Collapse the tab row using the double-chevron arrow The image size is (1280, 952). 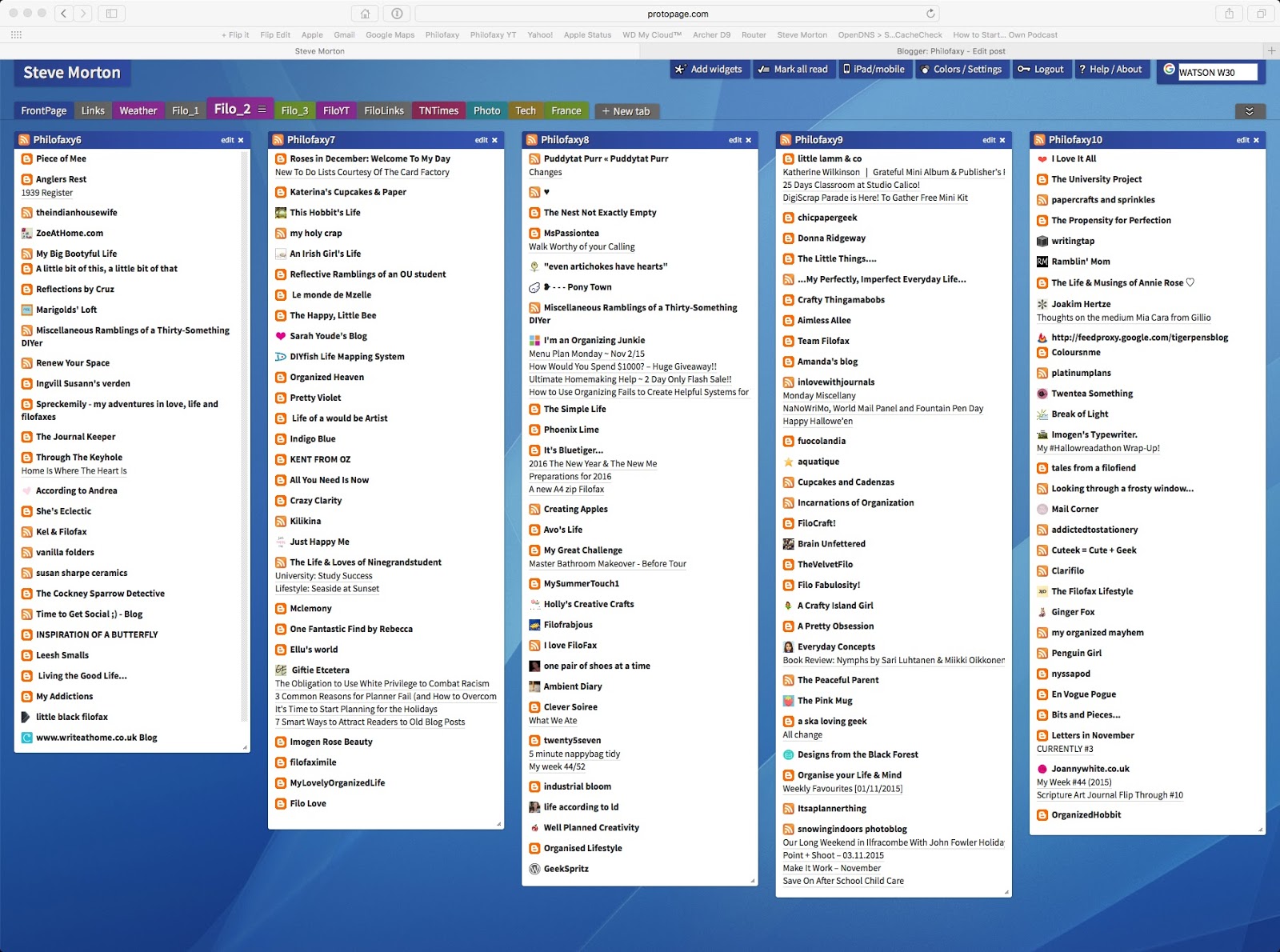1249,110
